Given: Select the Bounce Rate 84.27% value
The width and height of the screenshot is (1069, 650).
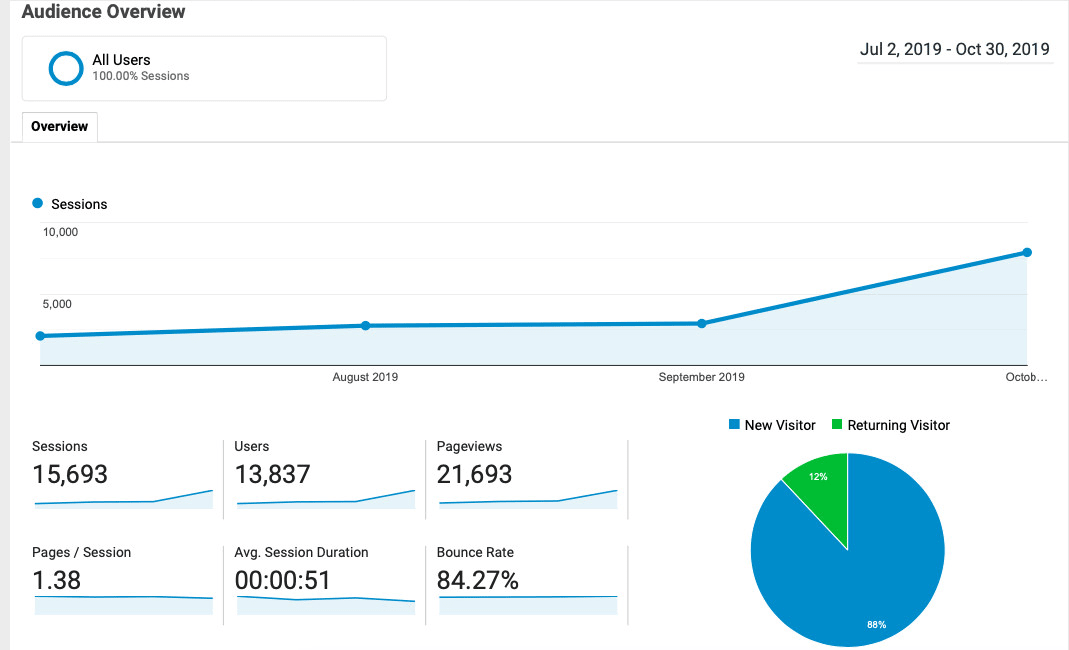Looking at the screenshot, I should (x=477, y=580).
